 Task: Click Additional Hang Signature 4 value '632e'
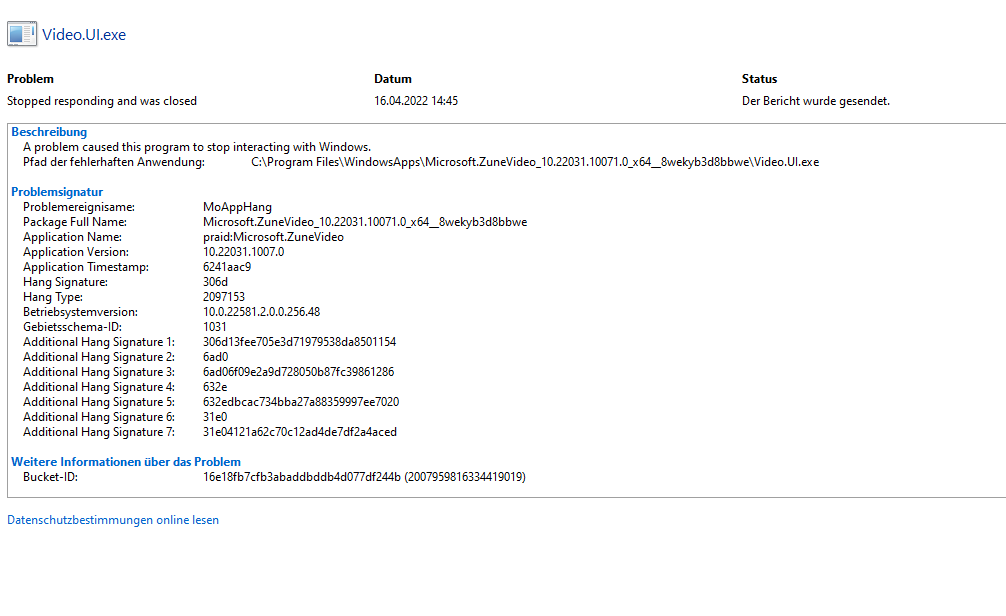[215, 387]
